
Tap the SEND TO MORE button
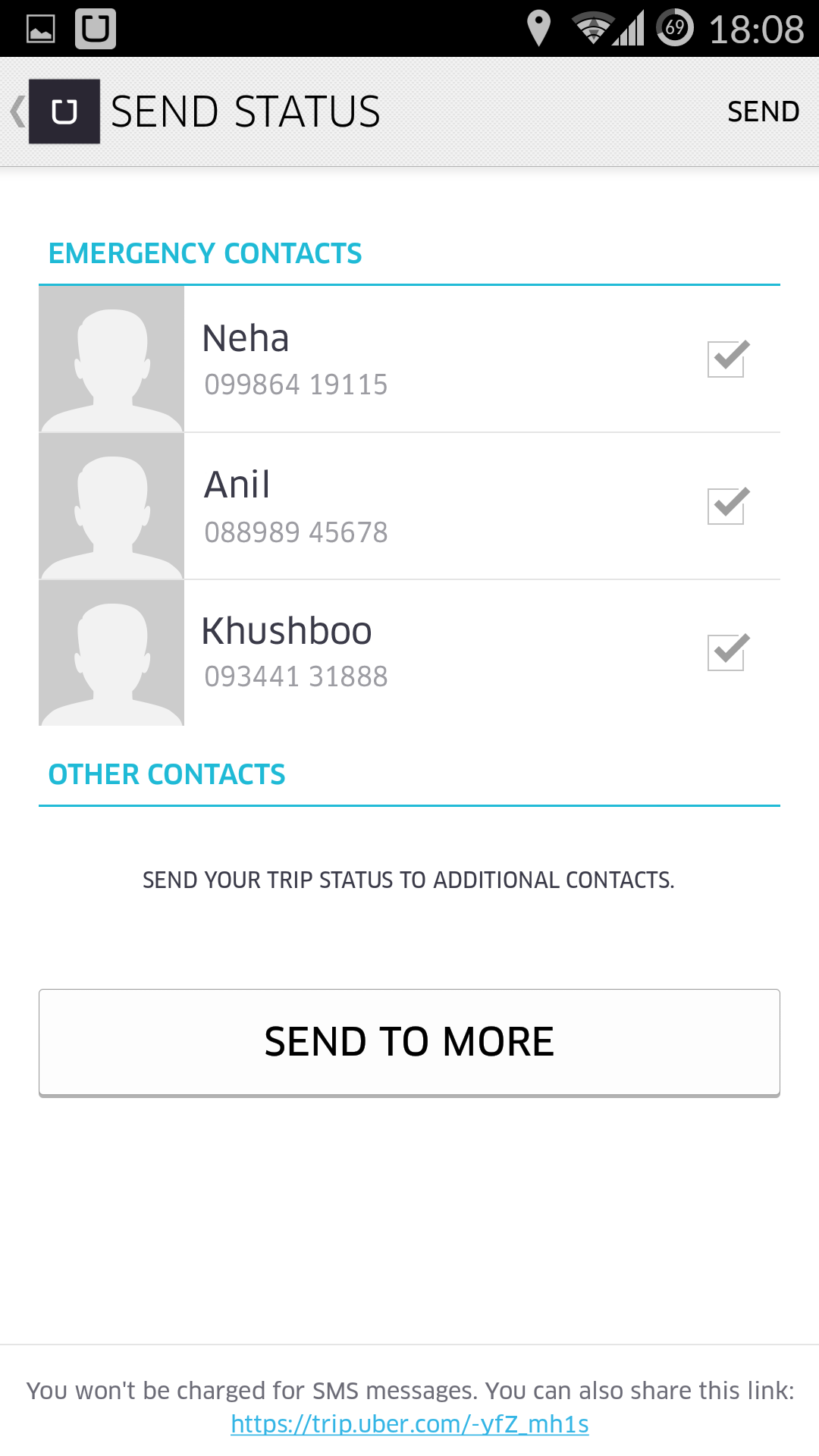tap(409, 1042)
